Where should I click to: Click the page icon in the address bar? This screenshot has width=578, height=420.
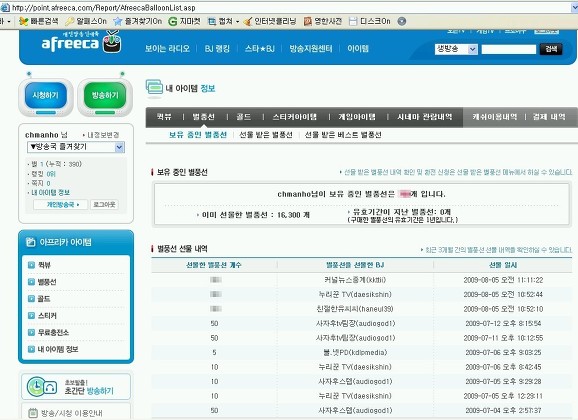pos(5,7)
